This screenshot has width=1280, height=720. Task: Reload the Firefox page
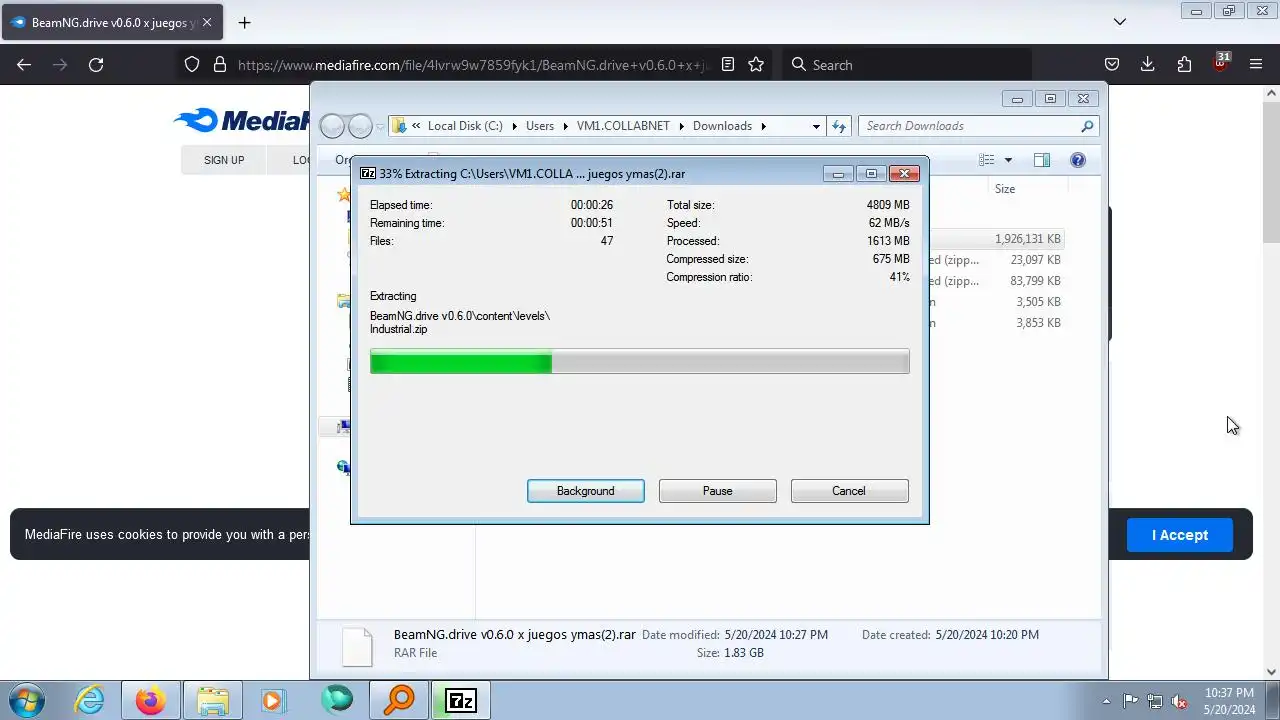point(96,65)
